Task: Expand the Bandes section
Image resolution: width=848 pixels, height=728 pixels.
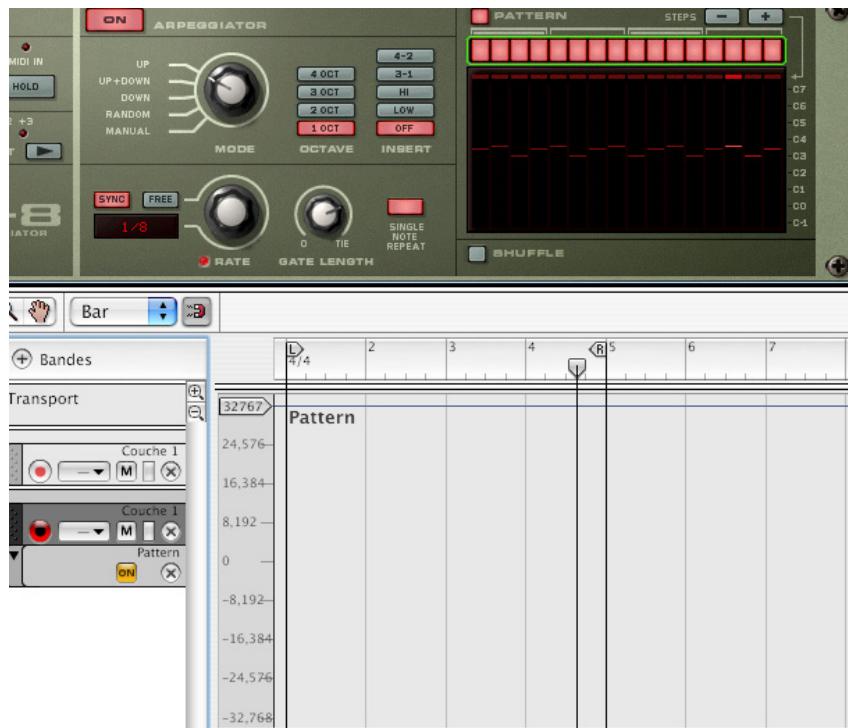Action: coord(22,359)
